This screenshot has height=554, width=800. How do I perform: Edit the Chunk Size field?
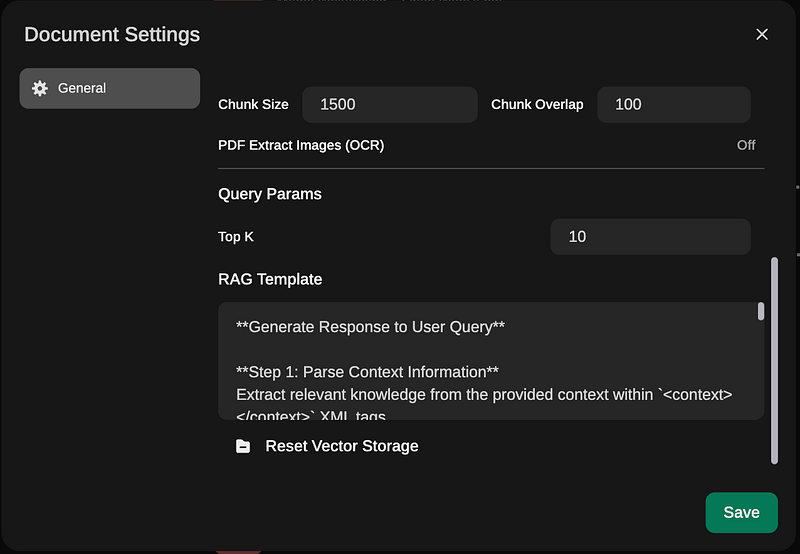click(x=390, y=105)
